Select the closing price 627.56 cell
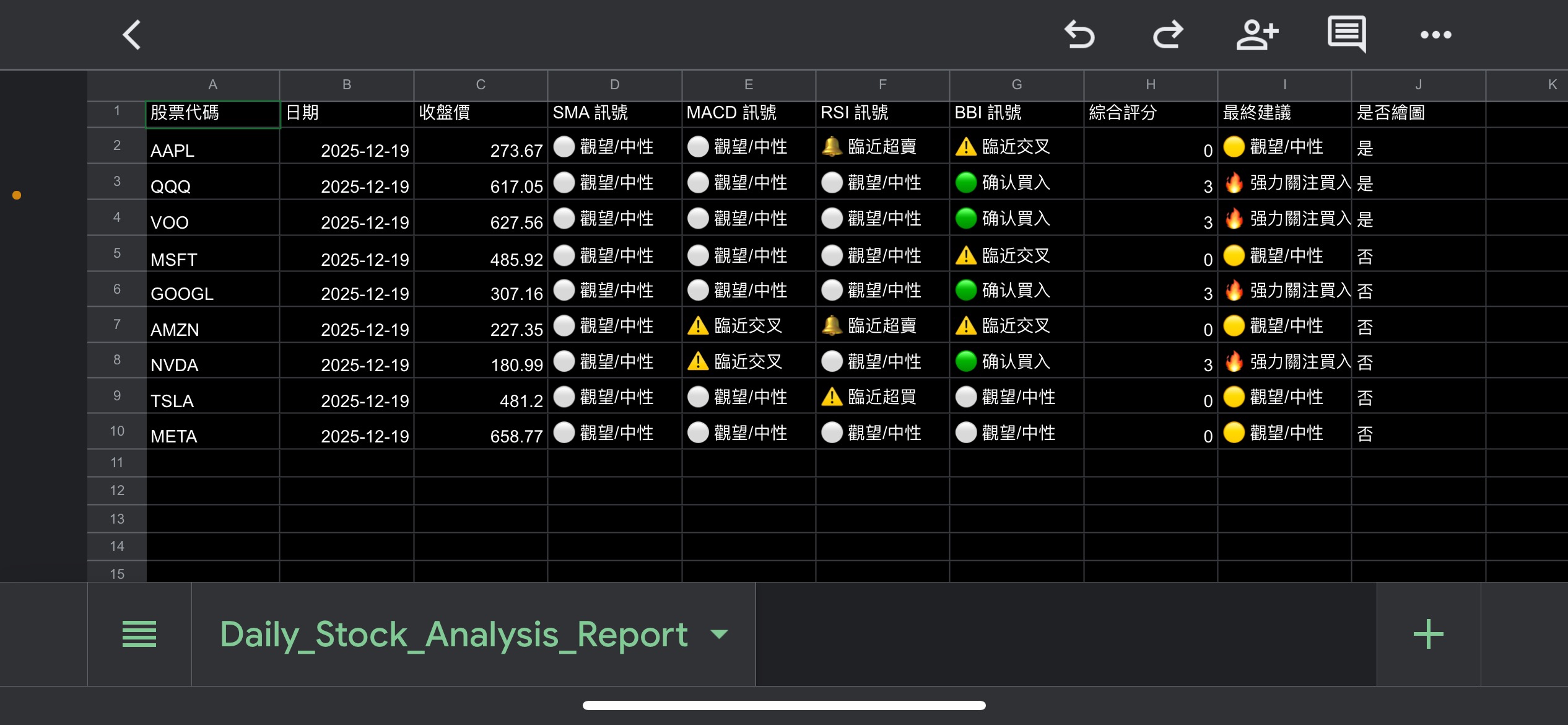The width and height of the screenshot is (1568, 725). [x=481, y=218]
